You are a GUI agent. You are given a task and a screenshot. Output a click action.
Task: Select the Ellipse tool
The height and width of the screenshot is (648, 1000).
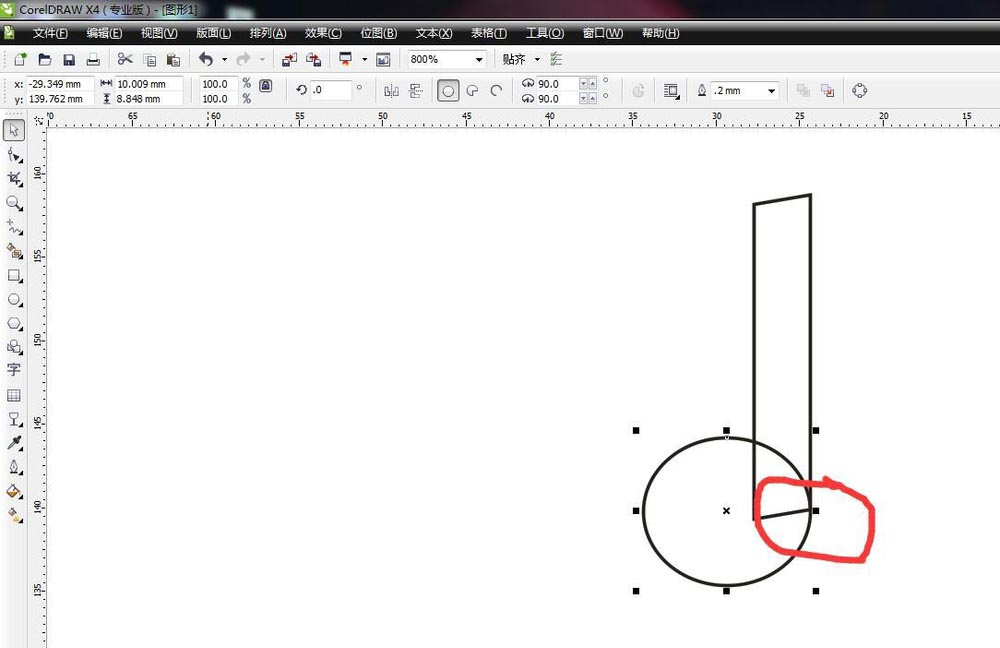click(14, 300)
